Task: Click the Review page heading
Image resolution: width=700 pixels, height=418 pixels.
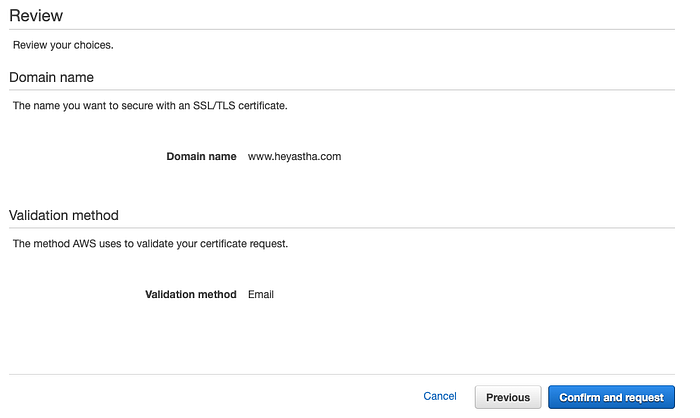Action: pos(36,16)
